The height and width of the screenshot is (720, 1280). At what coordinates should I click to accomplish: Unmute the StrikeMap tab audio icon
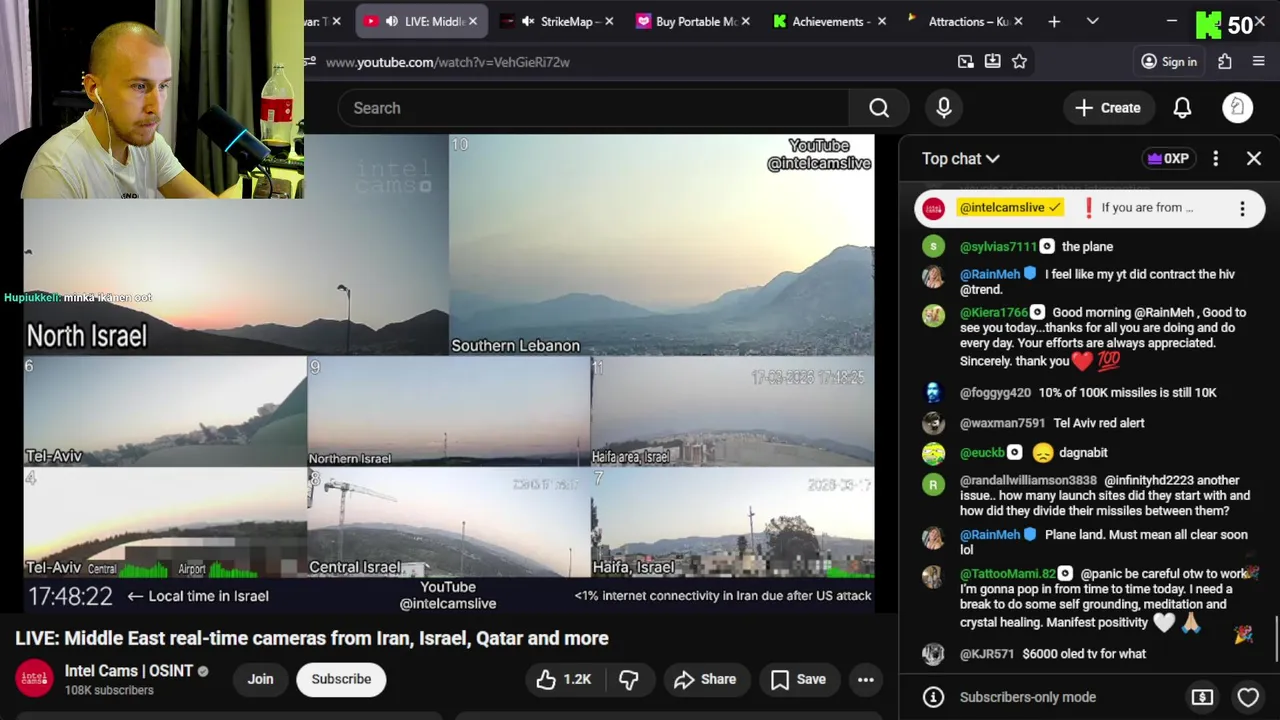528,21
